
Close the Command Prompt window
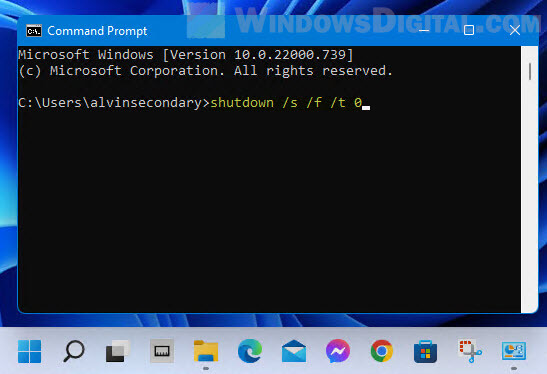pyautogui.click(x=515, y=30)
